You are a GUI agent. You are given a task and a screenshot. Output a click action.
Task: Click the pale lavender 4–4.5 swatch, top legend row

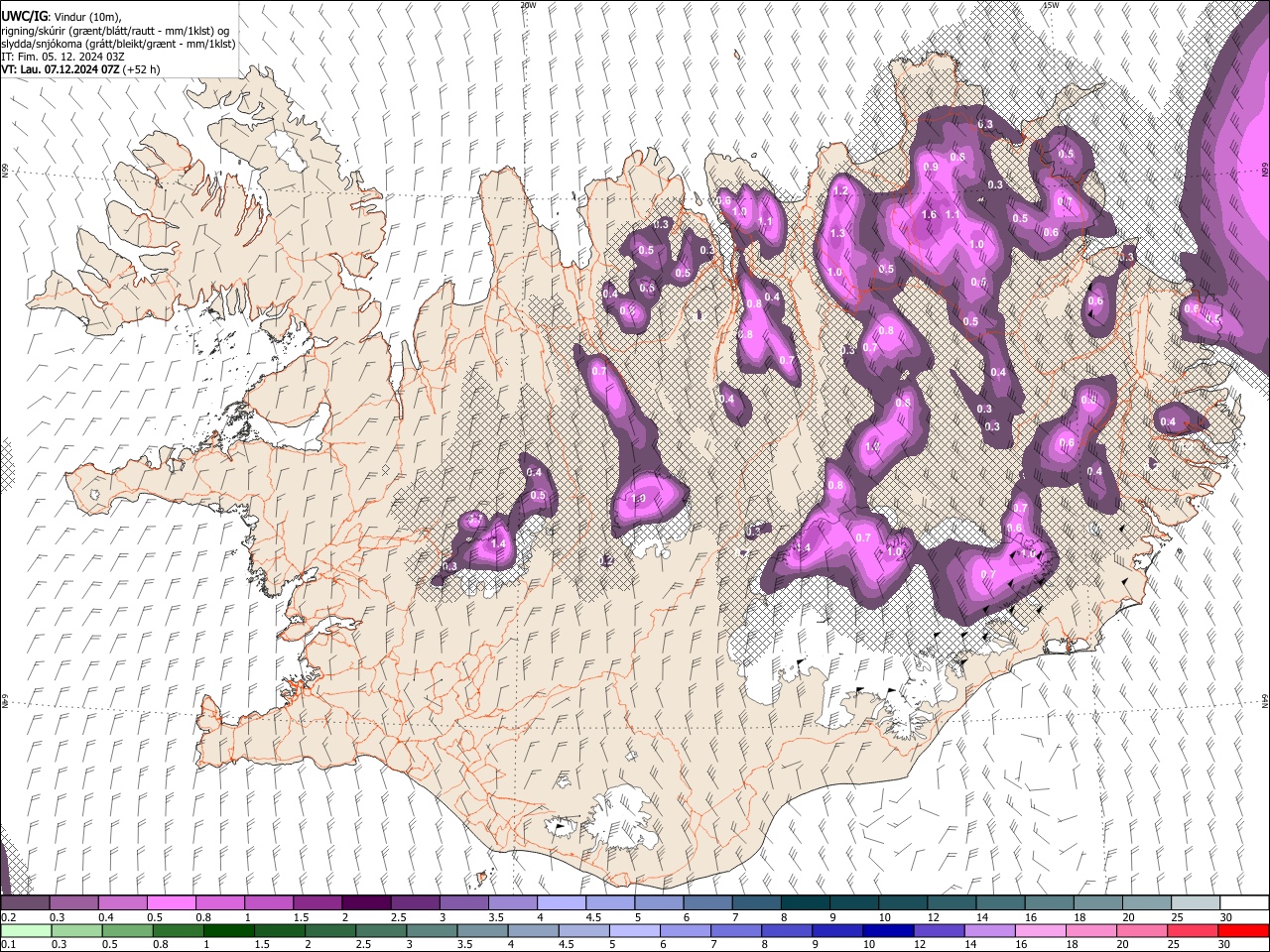(561, 903)
